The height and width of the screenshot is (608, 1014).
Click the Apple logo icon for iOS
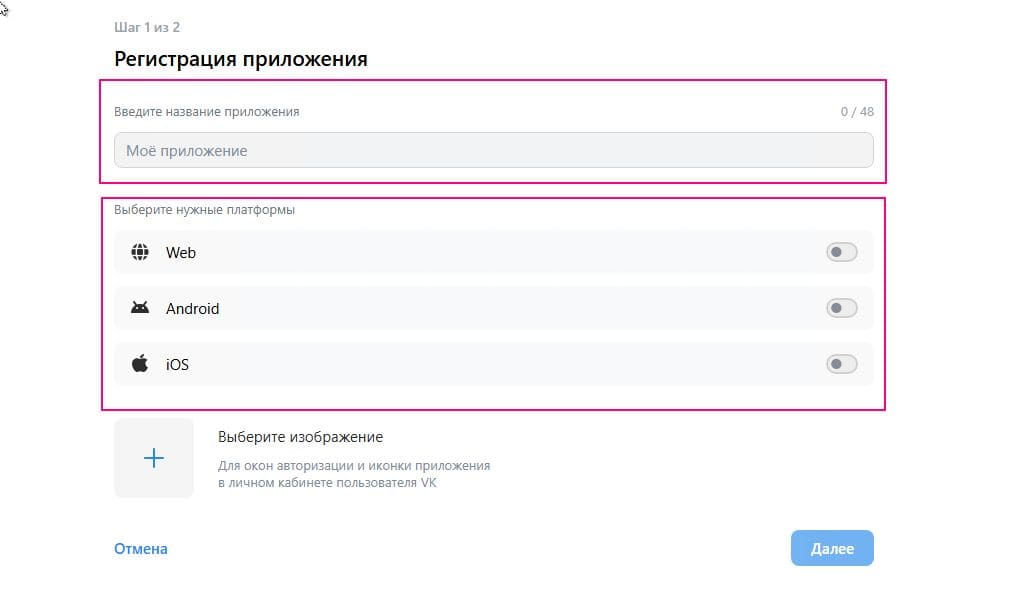click(x=140, y=364)
